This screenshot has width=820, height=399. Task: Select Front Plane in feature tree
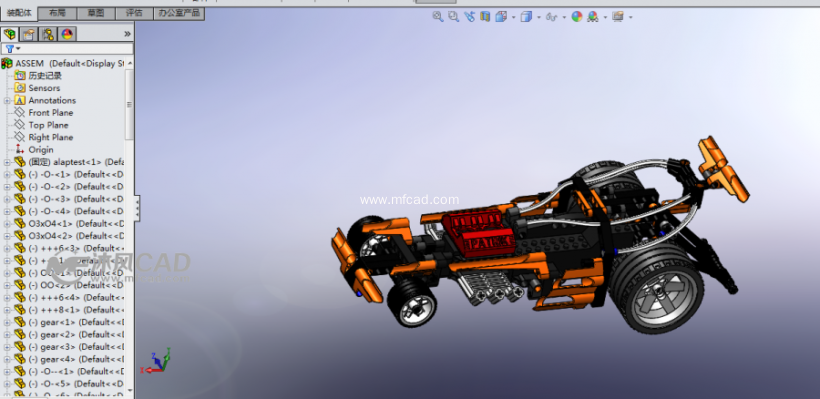tap(51, 112)
